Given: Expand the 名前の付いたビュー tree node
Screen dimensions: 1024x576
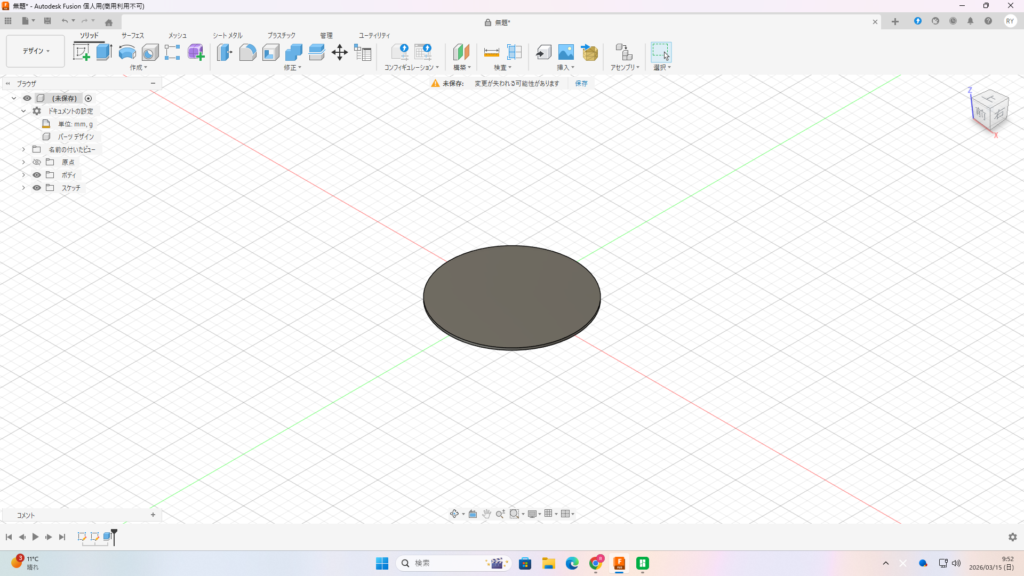Looking at the screenshot, I should pos(23,149).
